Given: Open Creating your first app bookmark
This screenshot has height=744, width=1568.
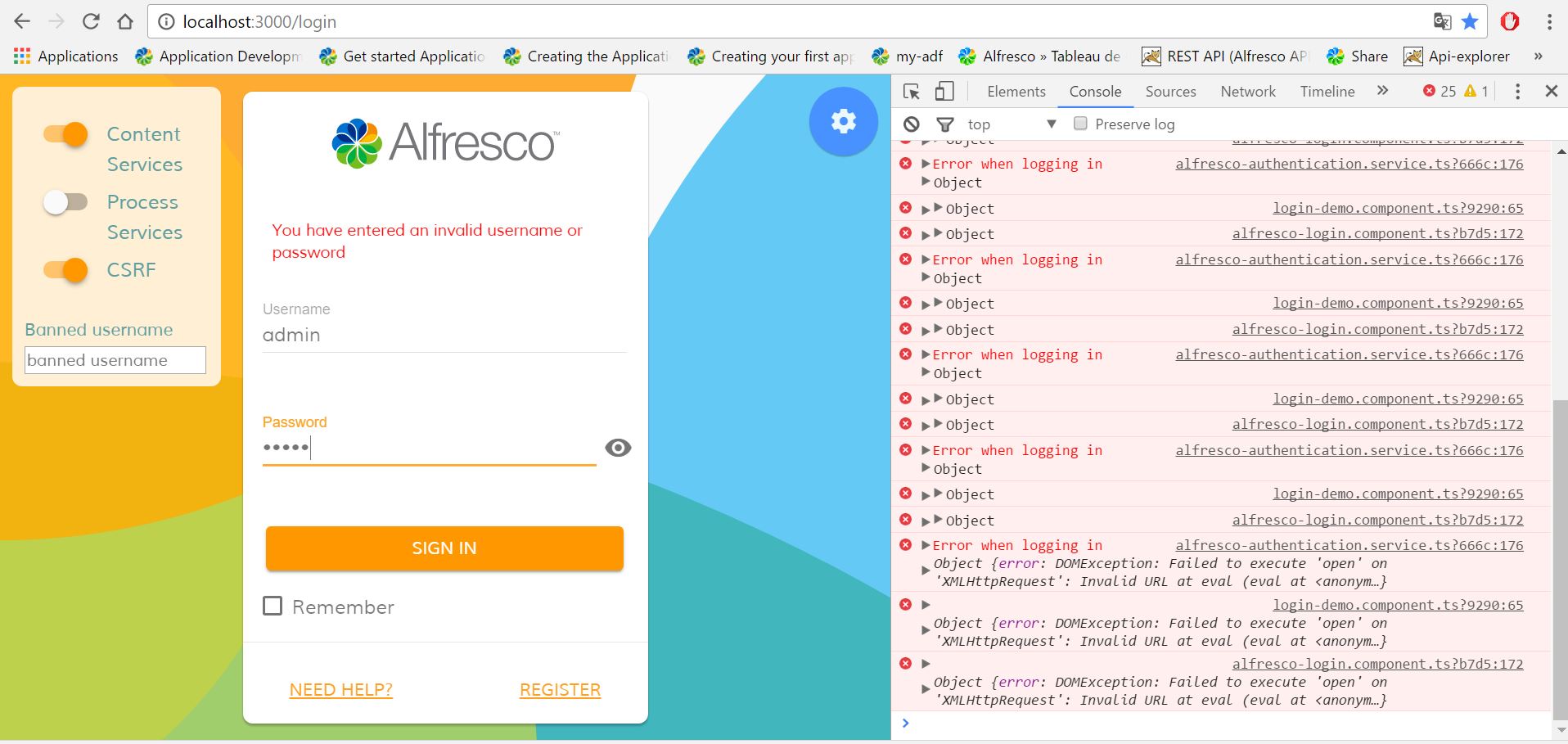Looking at the screenshot, I should tap(772, 56).
